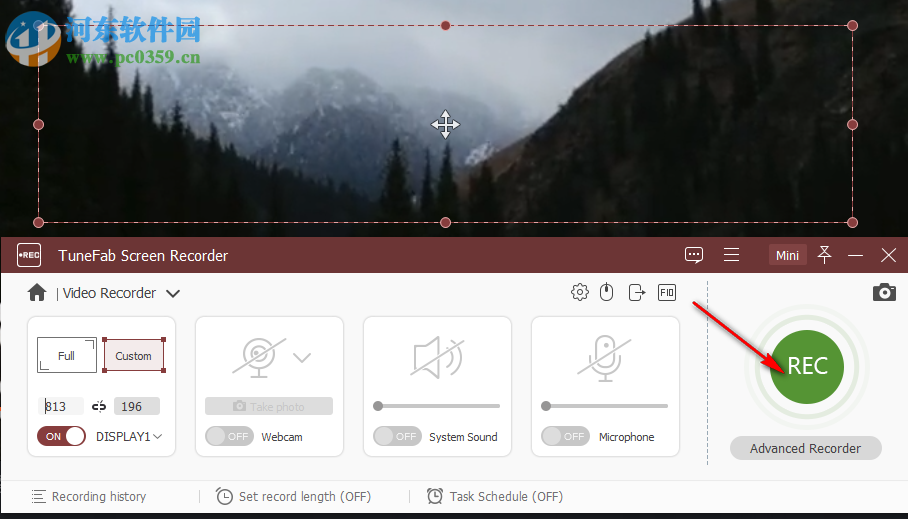Click the output export icon
The height and width of the screenshot is (519, 908).
[636, 293]
